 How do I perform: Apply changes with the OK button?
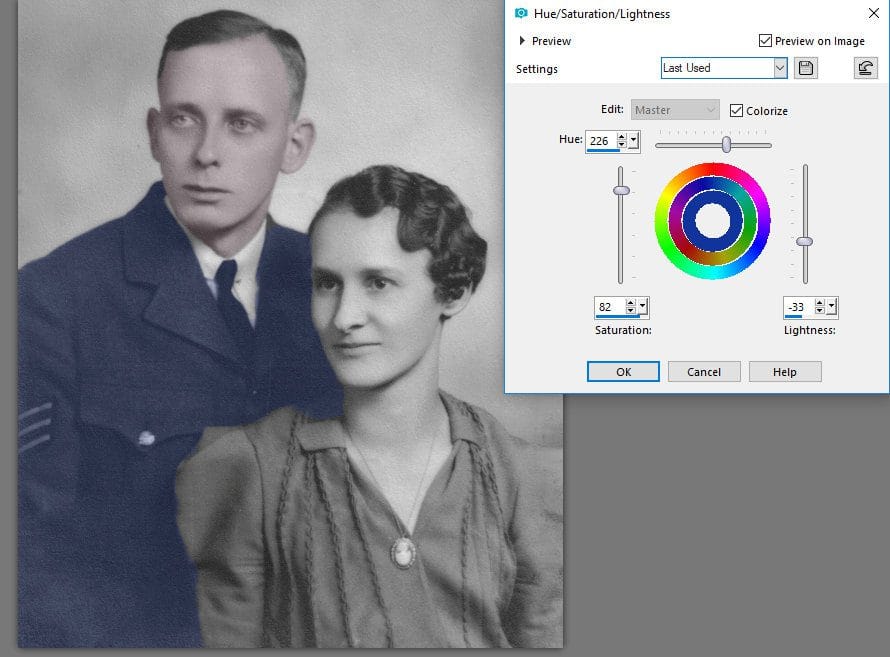coord(623,371)
